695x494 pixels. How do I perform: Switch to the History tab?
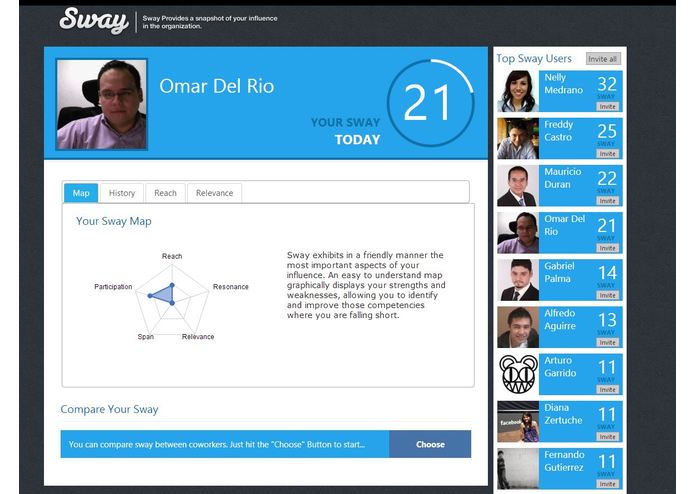pos(122,193)
